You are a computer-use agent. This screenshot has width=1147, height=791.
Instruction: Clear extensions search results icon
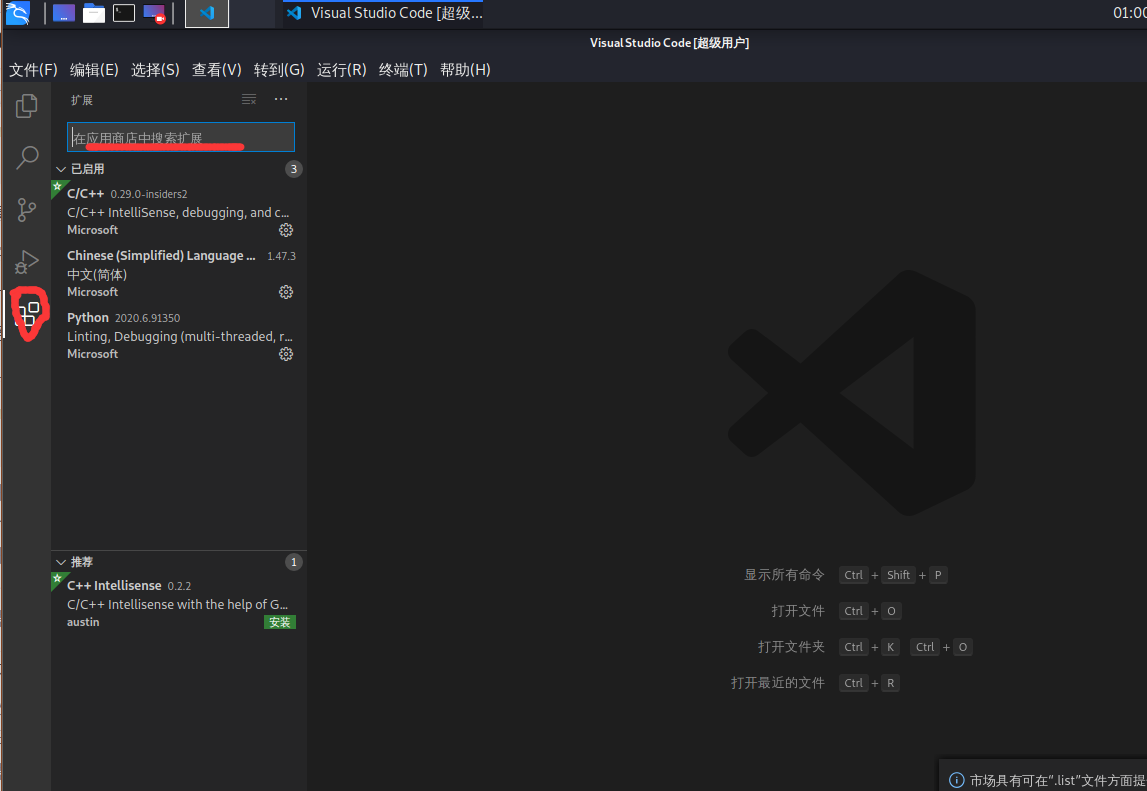click(249, 100)
